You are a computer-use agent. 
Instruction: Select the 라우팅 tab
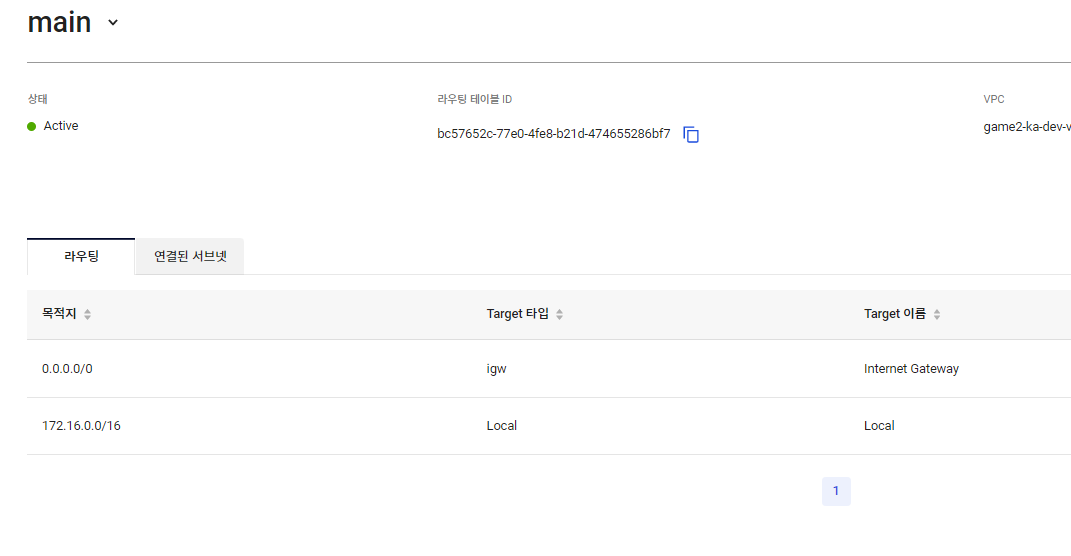[x=81, y=256]
